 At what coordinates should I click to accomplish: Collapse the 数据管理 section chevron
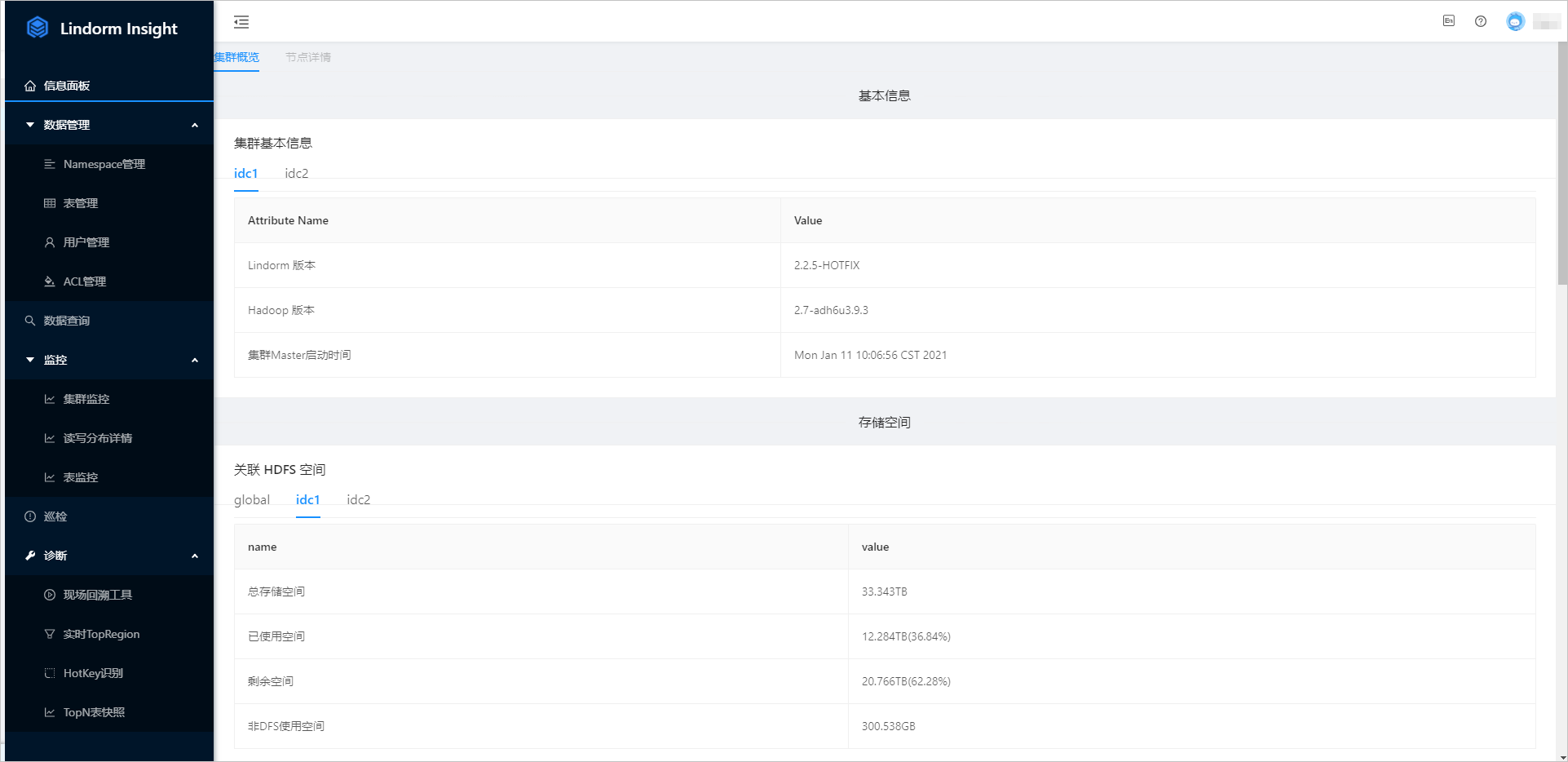[x=195, y=125]
